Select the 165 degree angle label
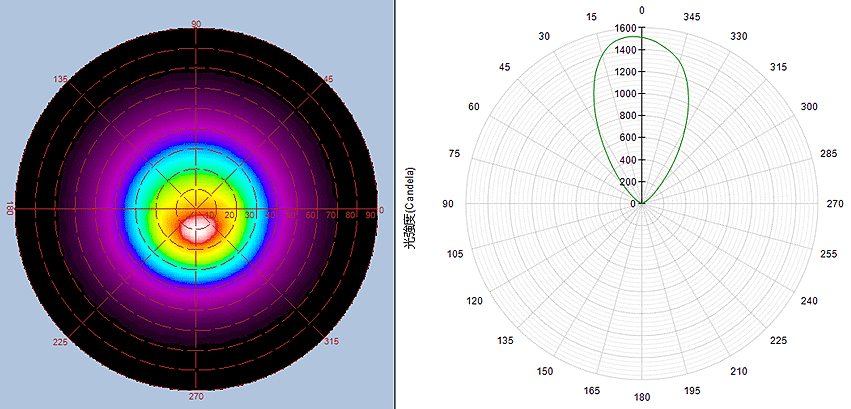851x409 pixels. coord(592,390)
